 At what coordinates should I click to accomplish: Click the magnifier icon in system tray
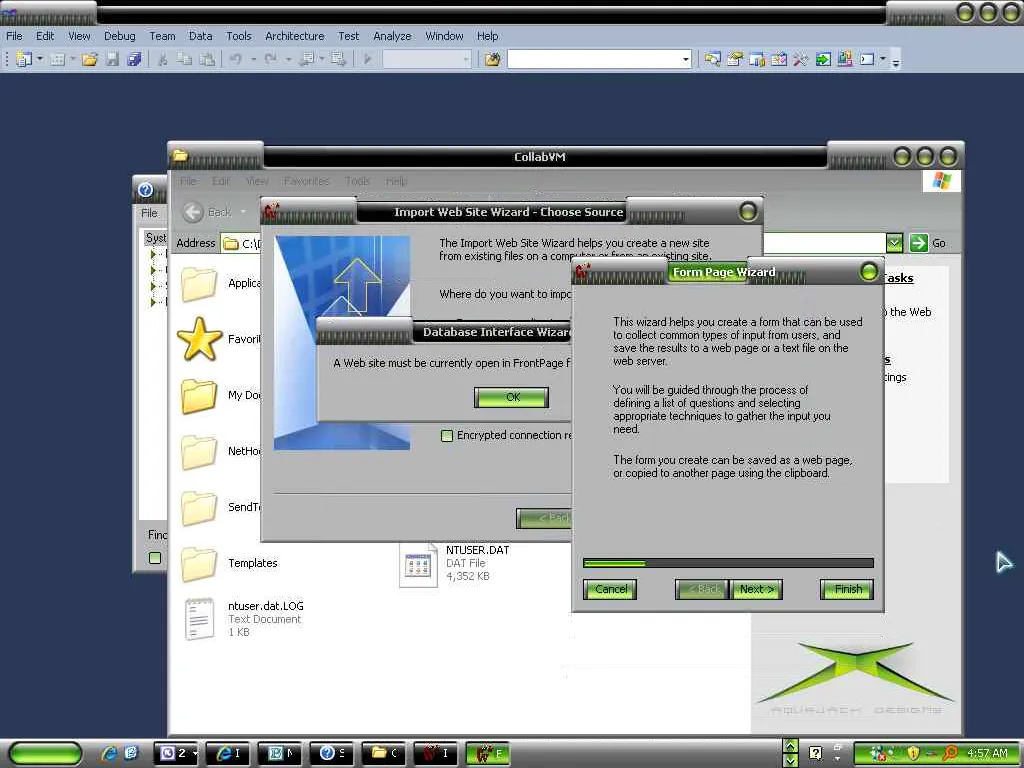coord(950,753)
